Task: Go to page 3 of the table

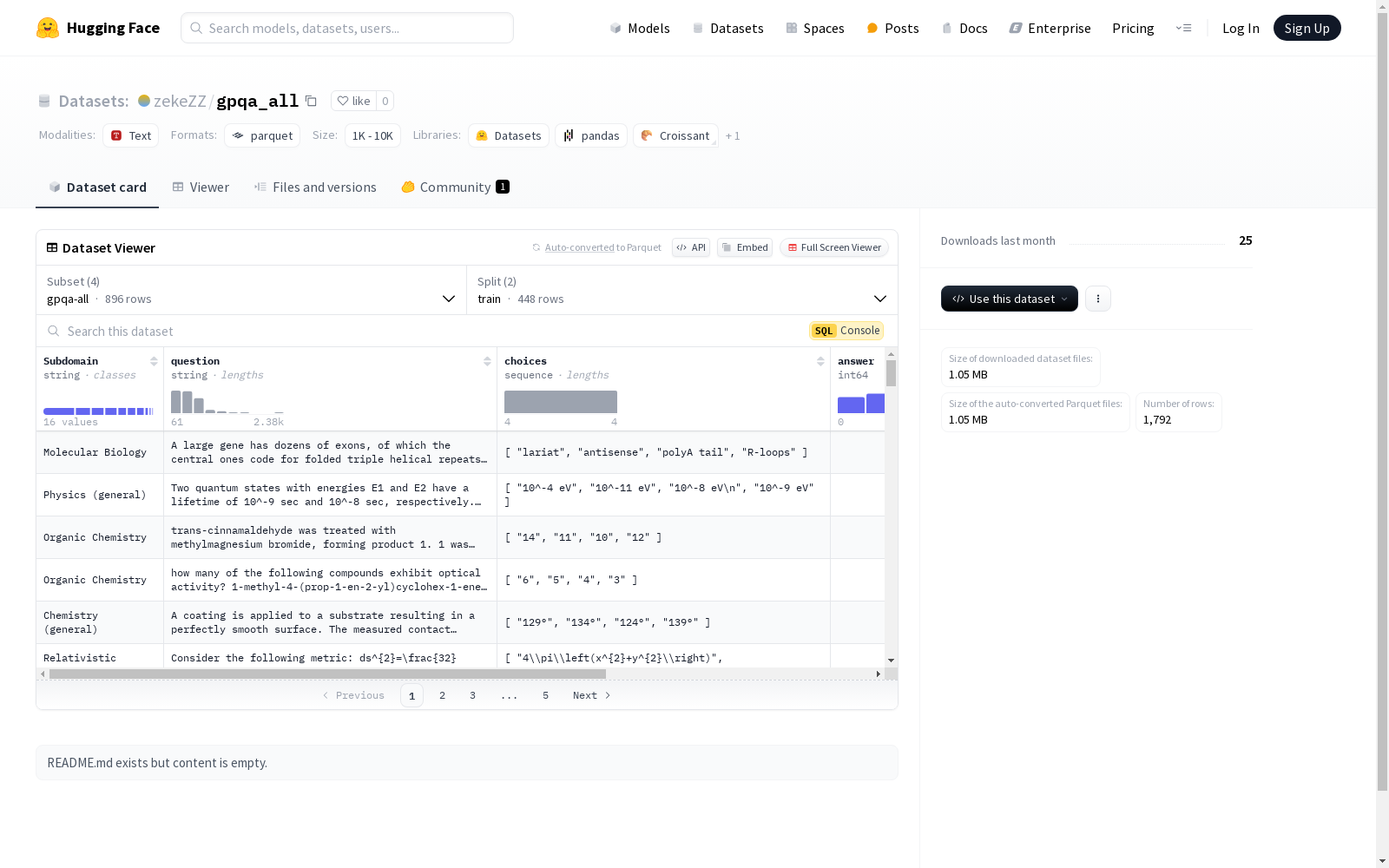Action: pos(472,695)
